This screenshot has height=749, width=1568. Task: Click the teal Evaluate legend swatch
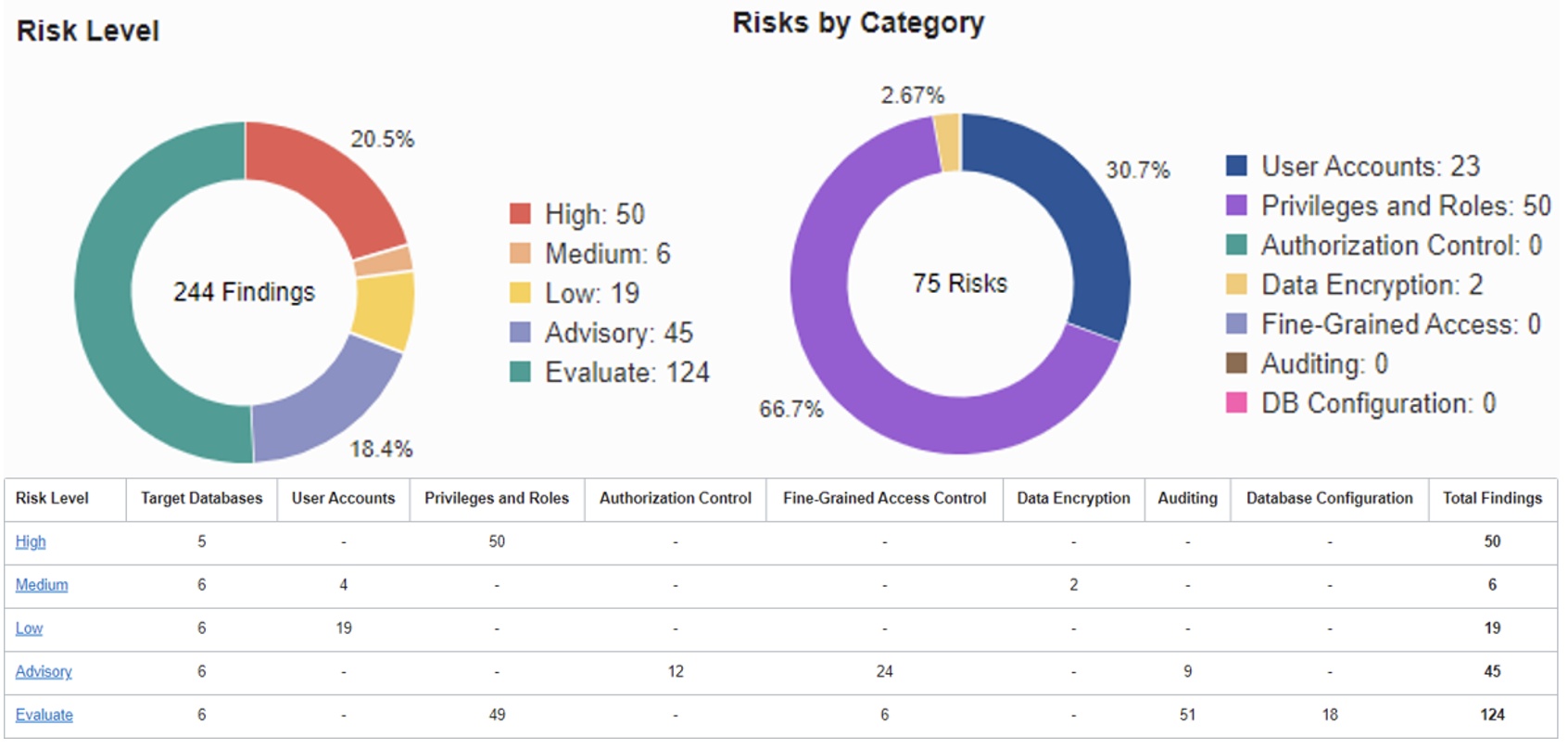point(520,372)
